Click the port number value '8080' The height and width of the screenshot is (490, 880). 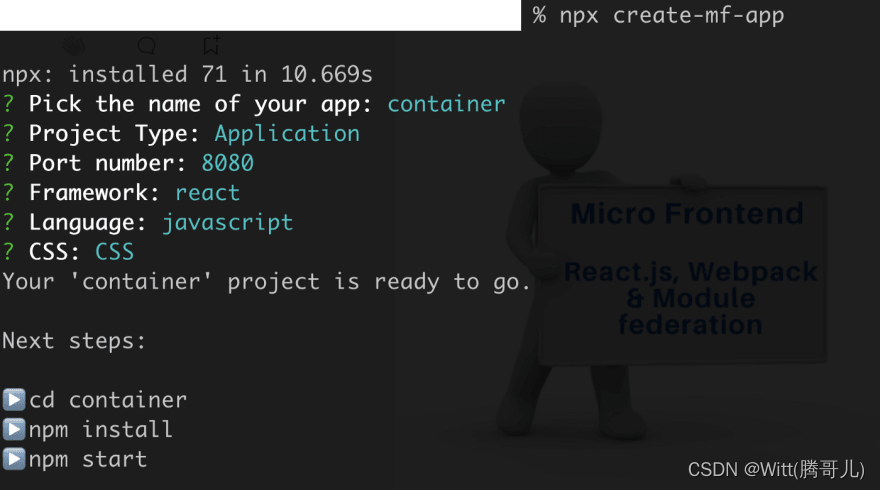[228, 163]
